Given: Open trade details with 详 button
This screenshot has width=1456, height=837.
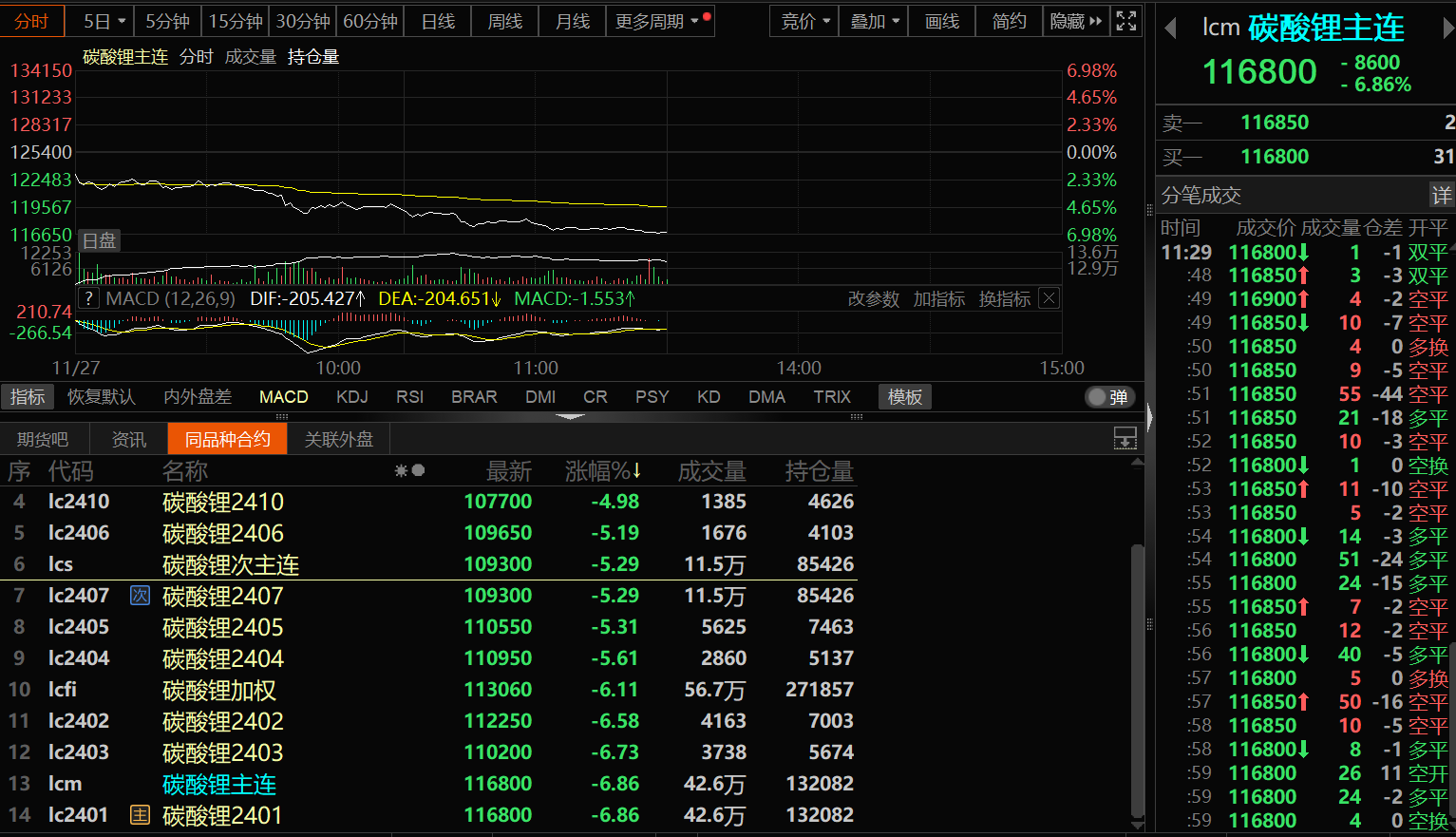Looking at the screenshot, I should click(x=1442, y=195).
